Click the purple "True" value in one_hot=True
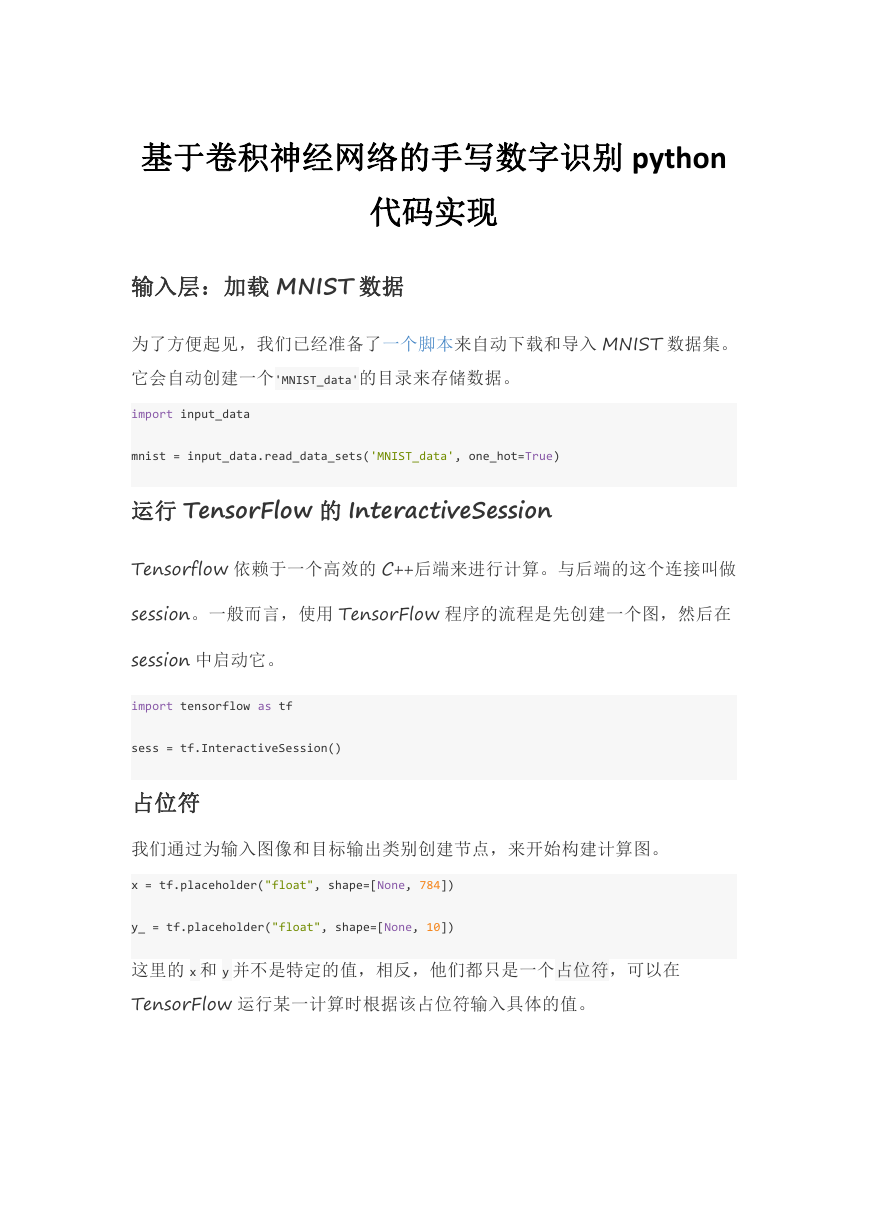Screen dimensions: 869x1228 539,456
